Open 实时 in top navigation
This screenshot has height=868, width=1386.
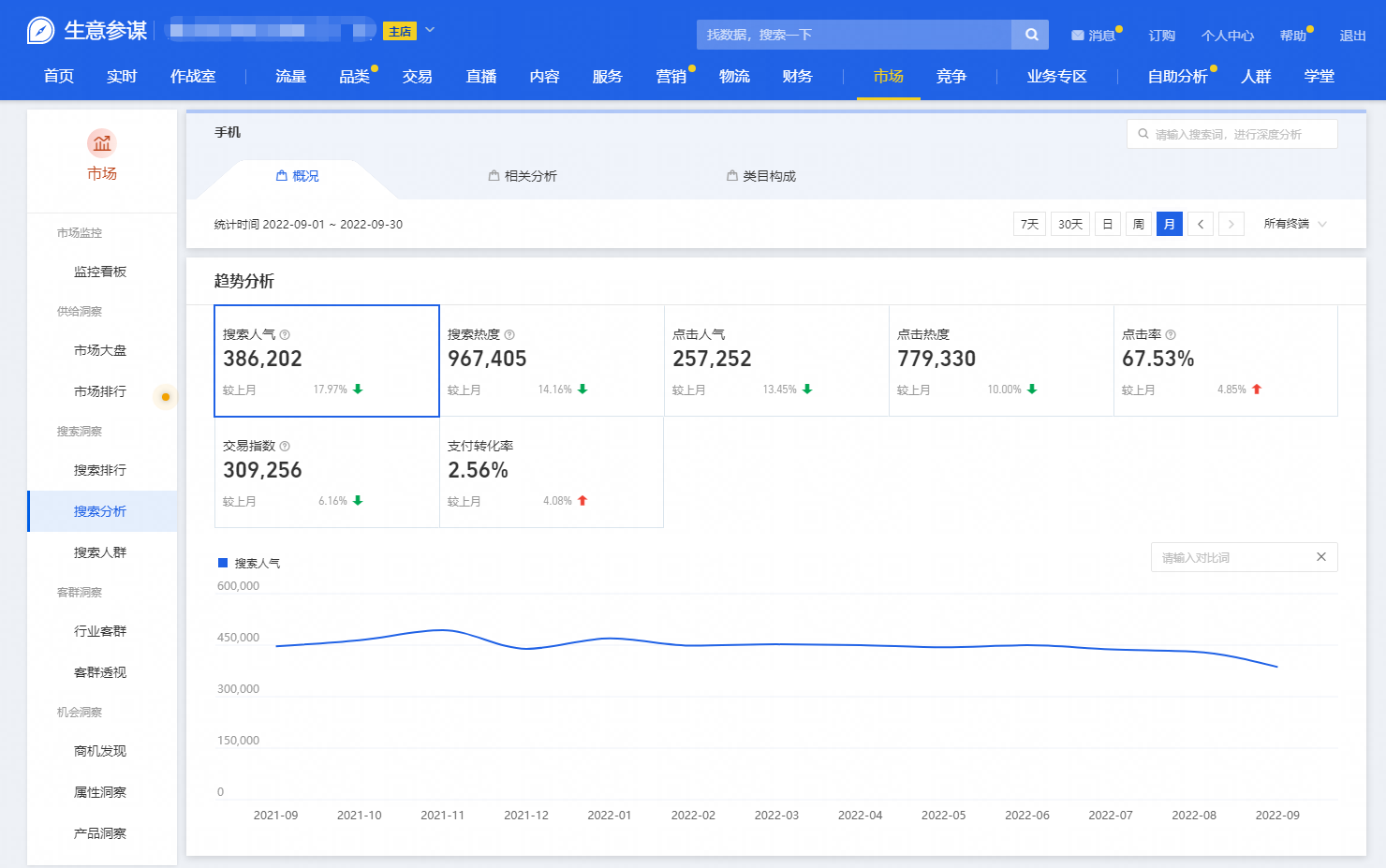(122, 77)
